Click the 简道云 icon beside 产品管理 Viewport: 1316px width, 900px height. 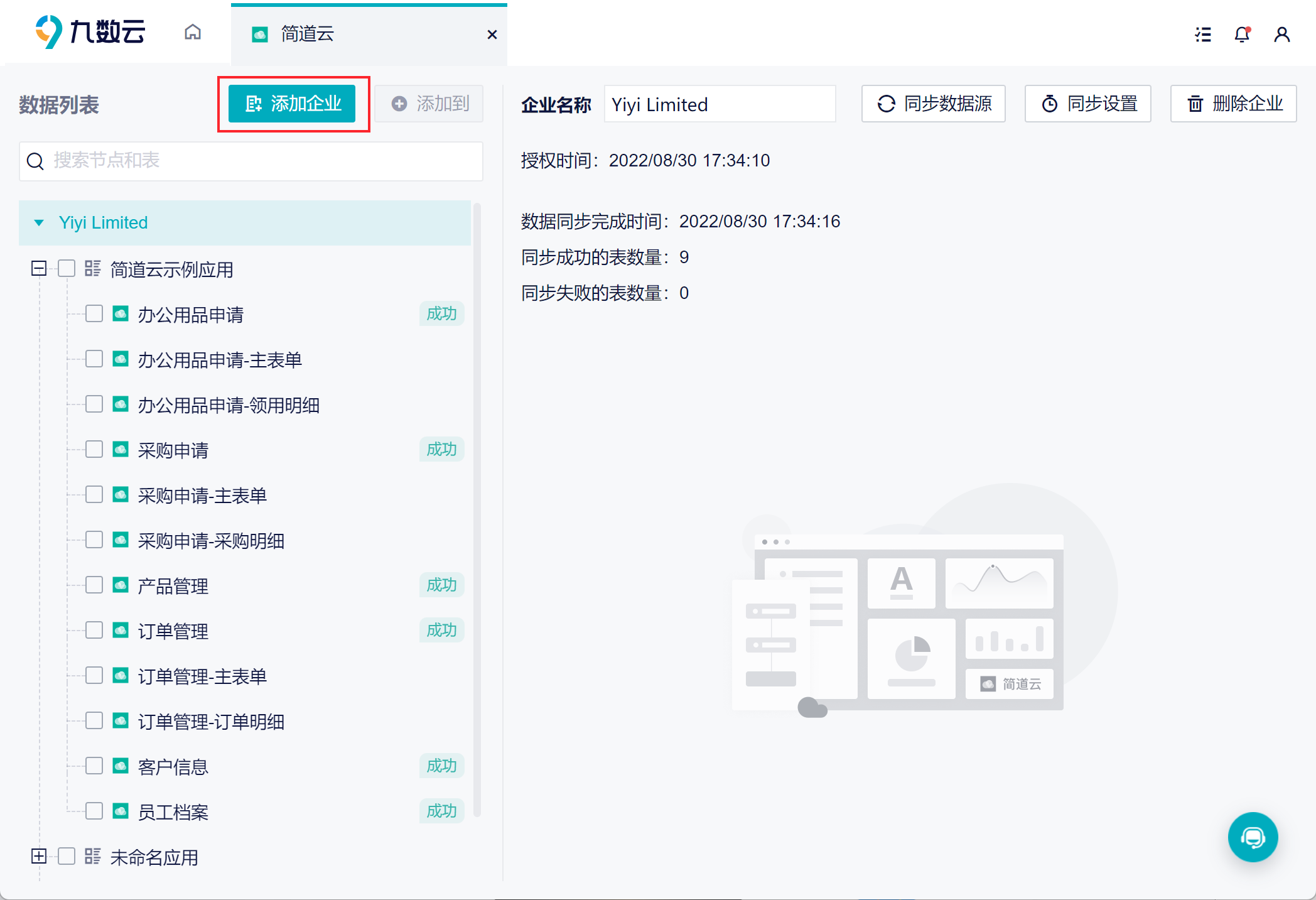(121, 585)
